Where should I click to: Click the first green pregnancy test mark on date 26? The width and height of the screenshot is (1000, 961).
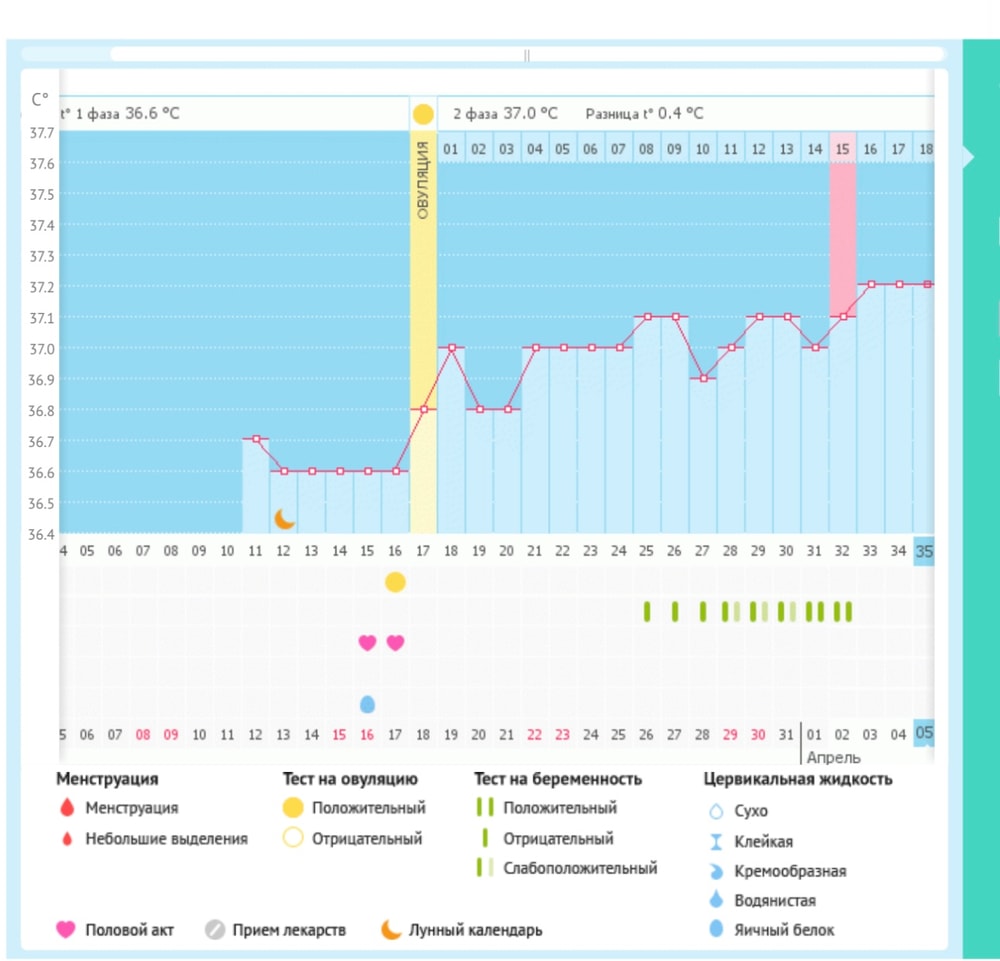tap(647, 612)
